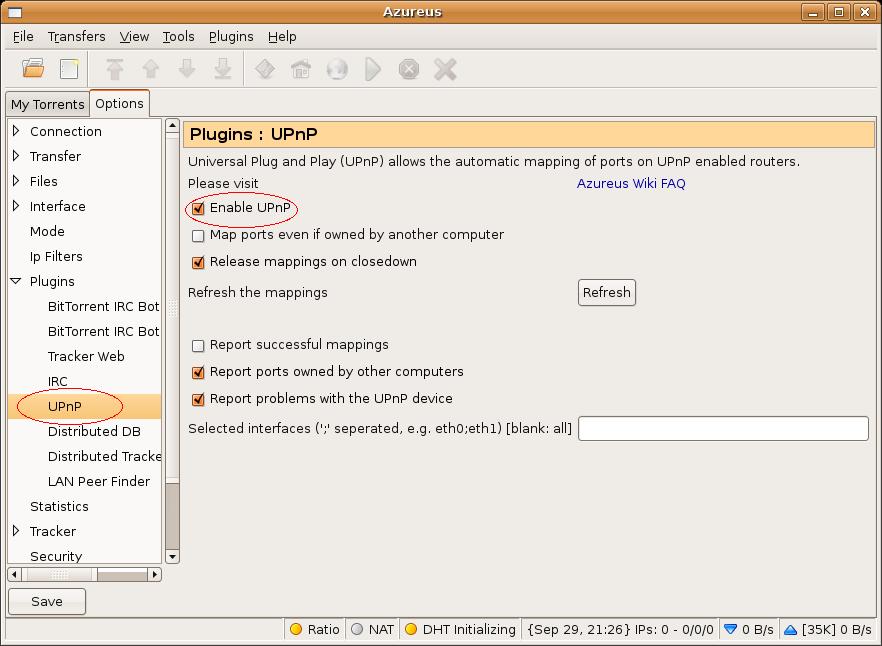This screenshot has height=646, width=882.
Task: Open the Plugins menu
Action: (x=231, y=37)
